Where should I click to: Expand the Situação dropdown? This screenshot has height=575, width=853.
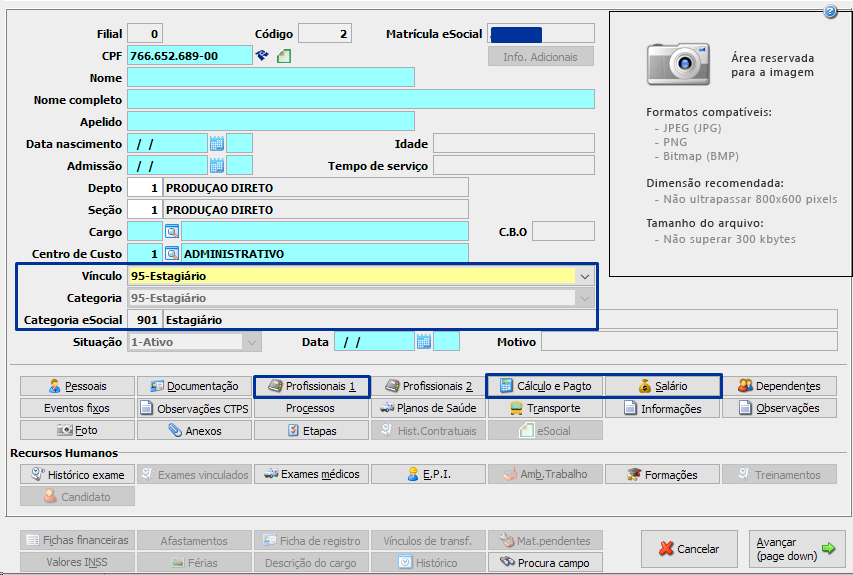(x=251, y=342)
